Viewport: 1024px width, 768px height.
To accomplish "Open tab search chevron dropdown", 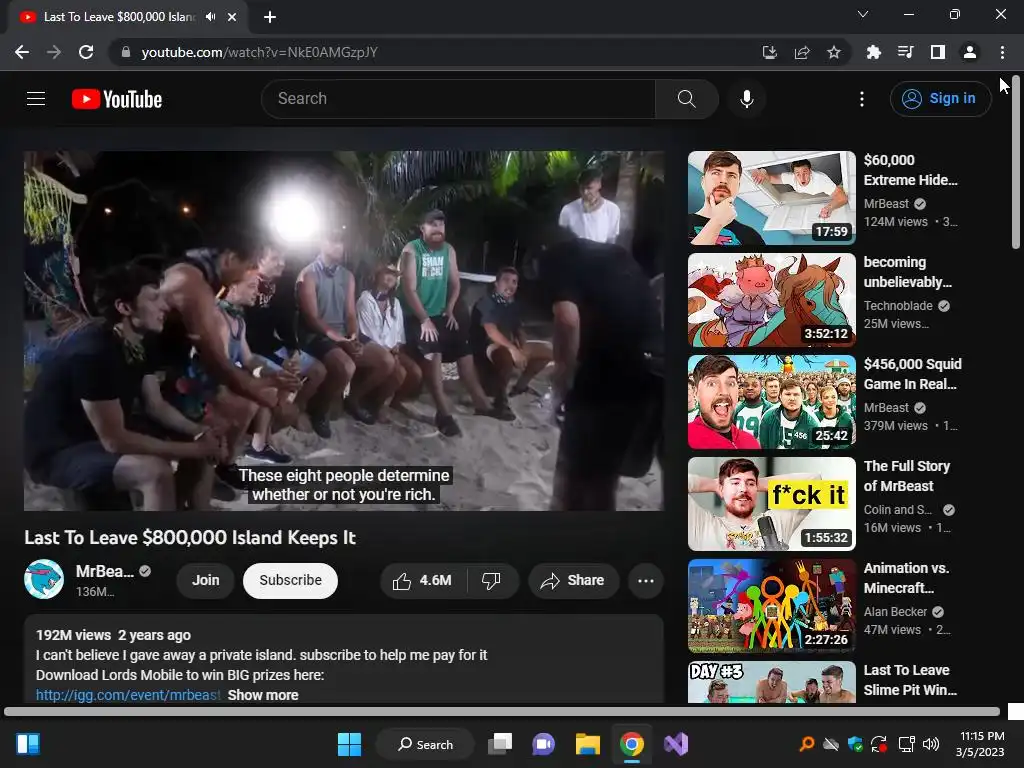I will (863, 14).
